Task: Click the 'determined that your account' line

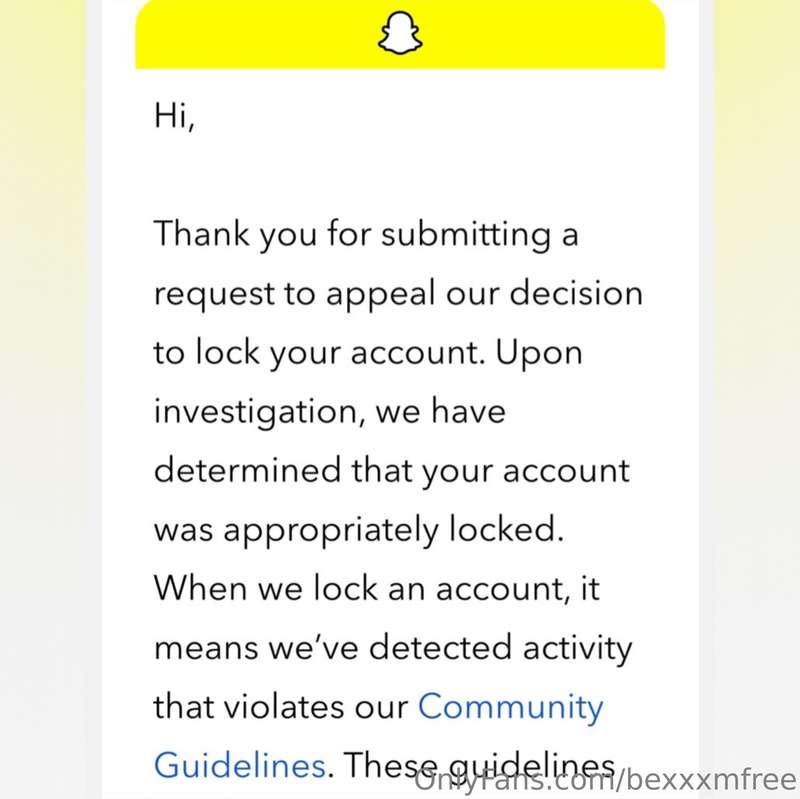Action: (x=391, y=470)
